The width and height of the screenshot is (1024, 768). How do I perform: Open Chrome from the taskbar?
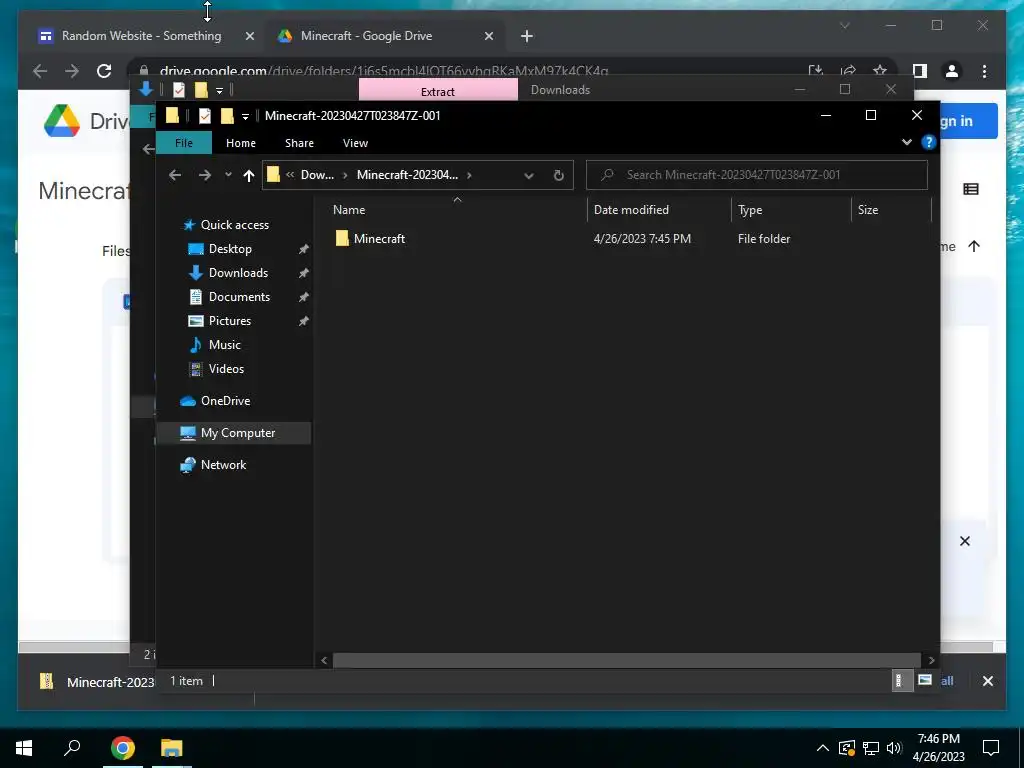tap(123, 748)
